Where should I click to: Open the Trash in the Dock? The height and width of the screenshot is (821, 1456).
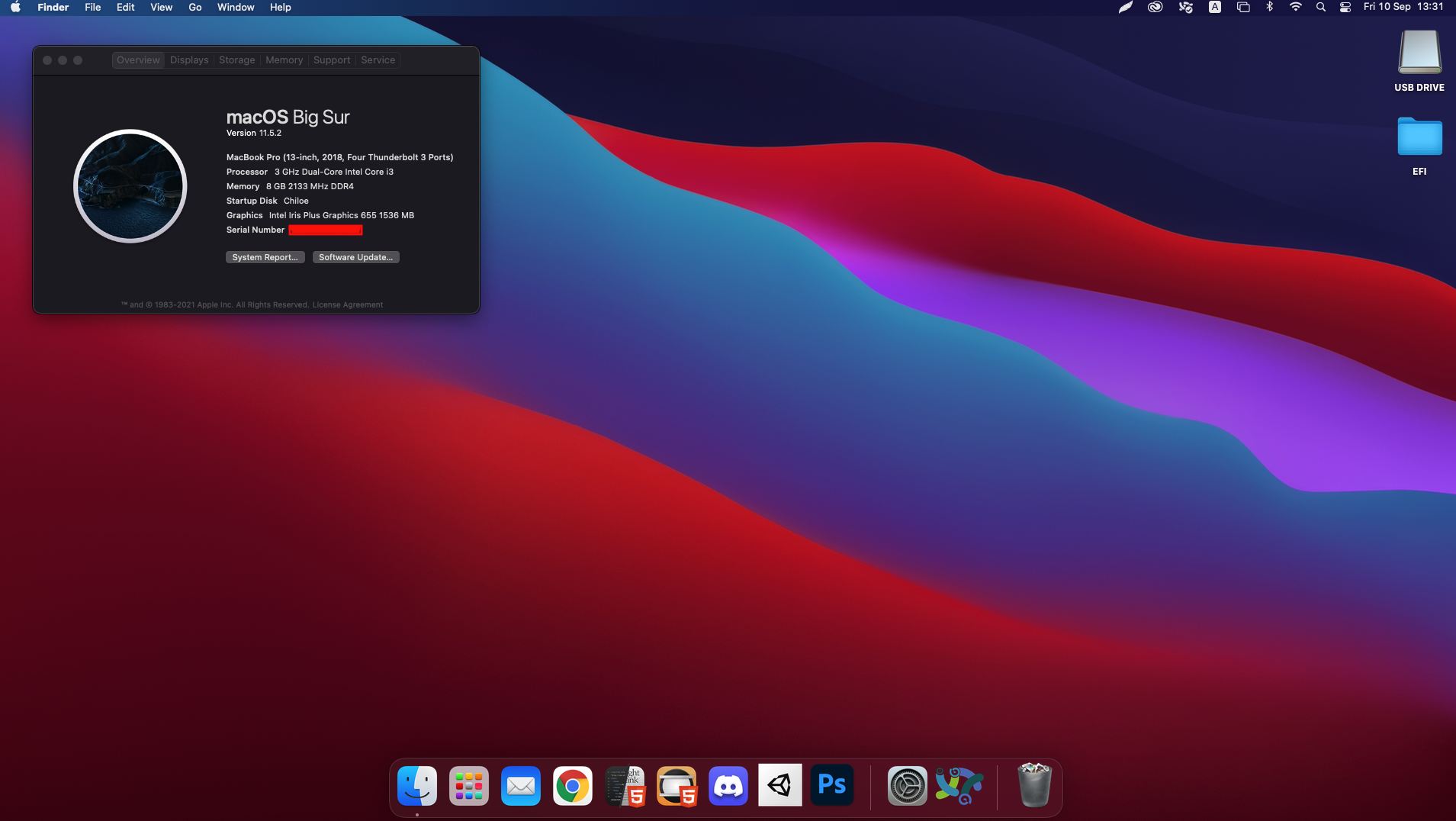tap(1034, 785)
